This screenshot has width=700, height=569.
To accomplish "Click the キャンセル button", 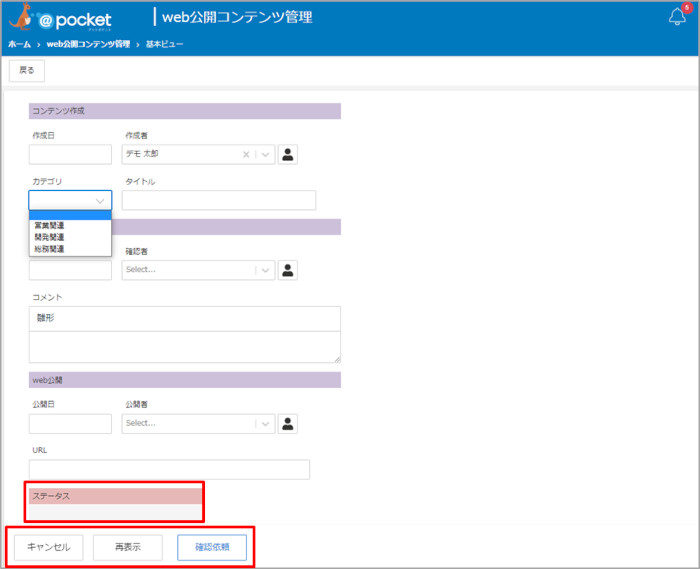I will coord(49,547).
